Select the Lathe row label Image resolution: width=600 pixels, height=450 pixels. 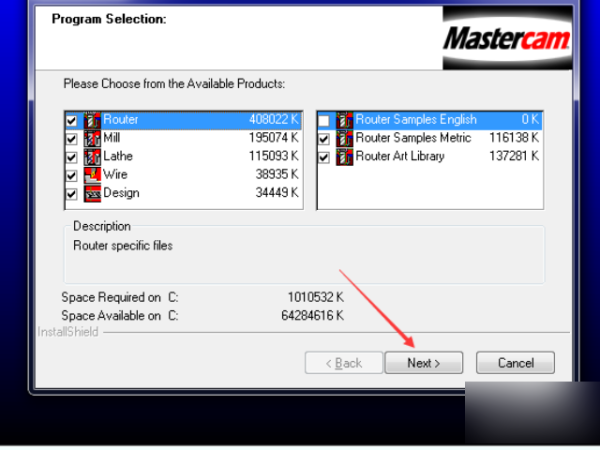pyautogui.click(x=118, y=156)
